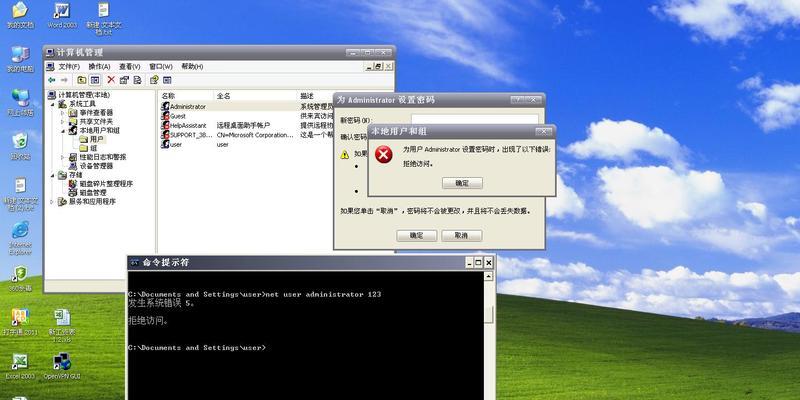
Task: Select the 网上邻居 desktop icon
Action: [20, 103]
